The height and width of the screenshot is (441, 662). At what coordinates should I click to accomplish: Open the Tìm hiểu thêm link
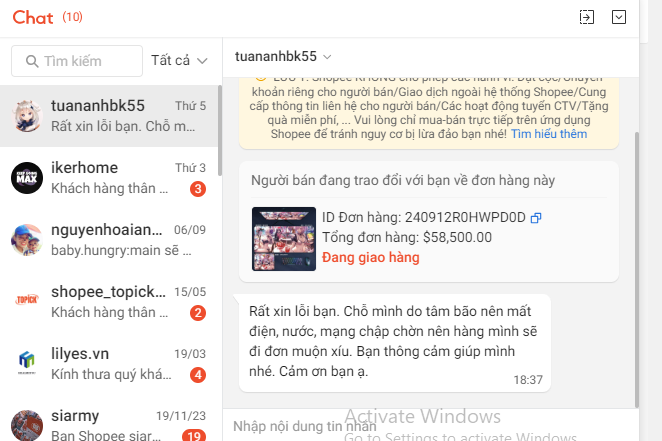click(549, 134)
